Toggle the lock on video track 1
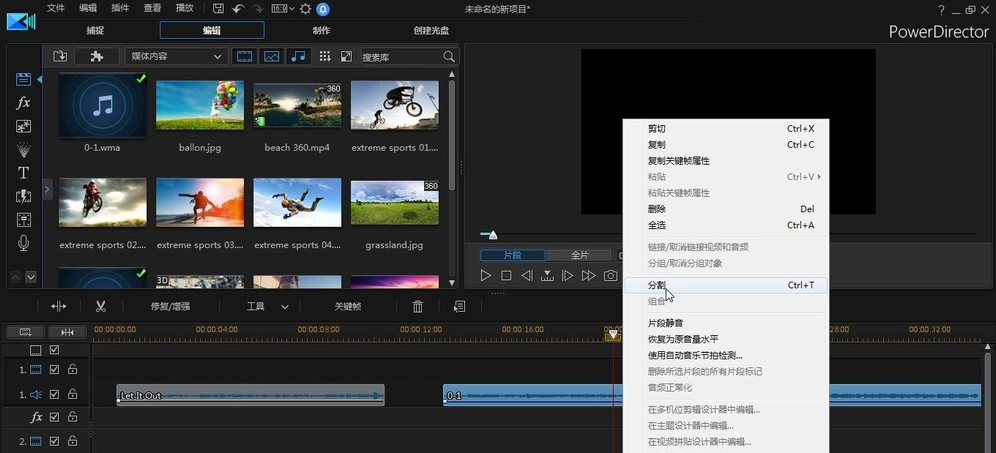 72,369
